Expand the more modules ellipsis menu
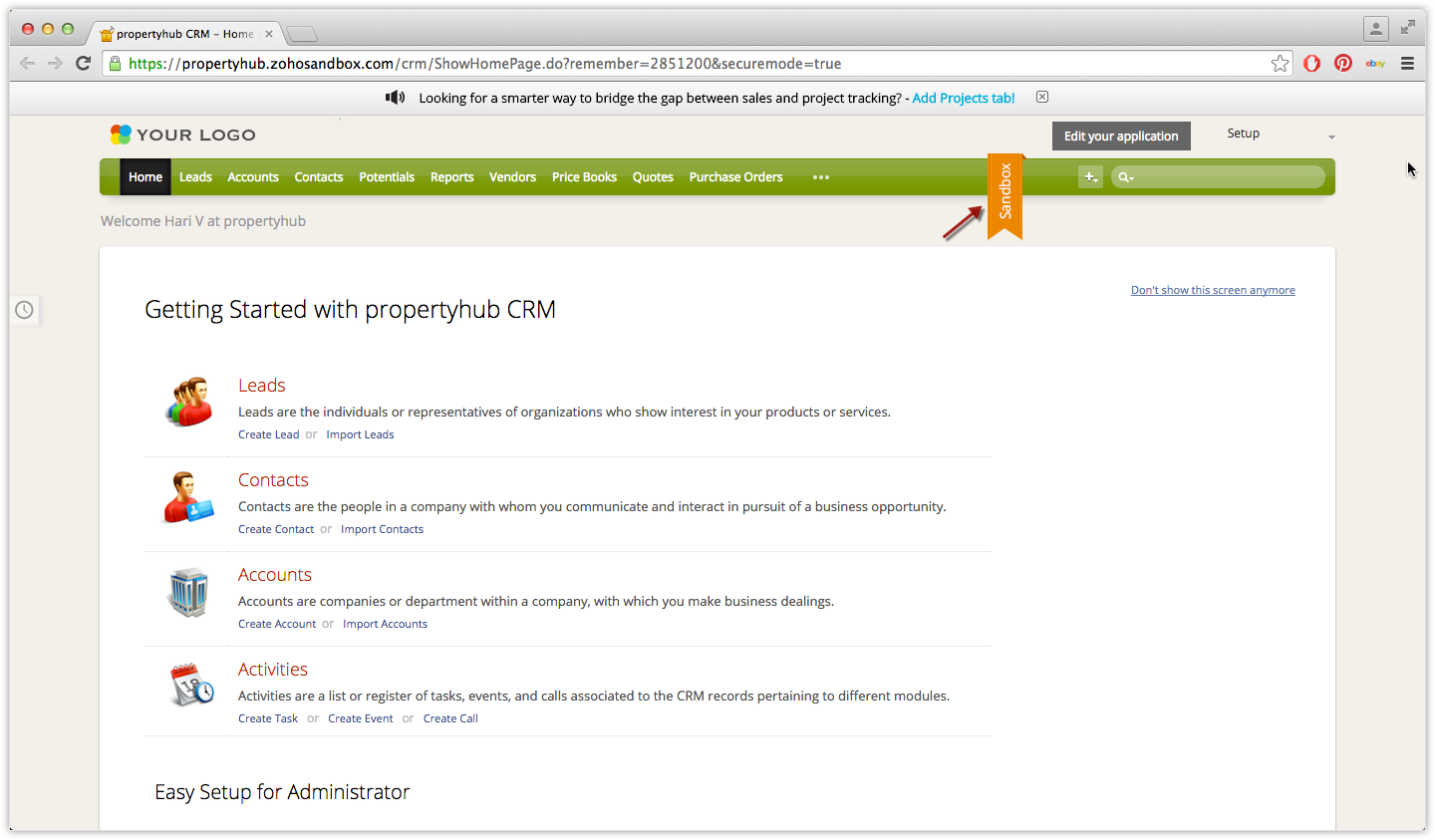The width and height of the screenshot is (1435, 840). (821, 177)
